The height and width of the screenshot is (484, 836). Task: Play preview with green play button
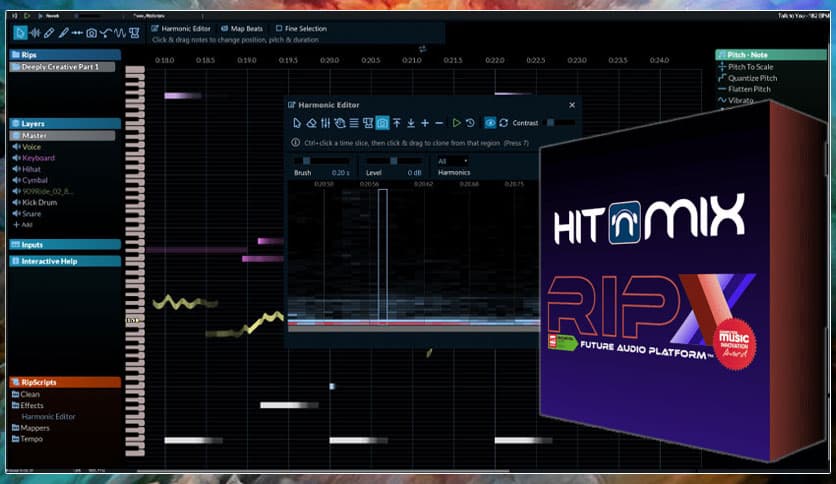pos(456,123)
